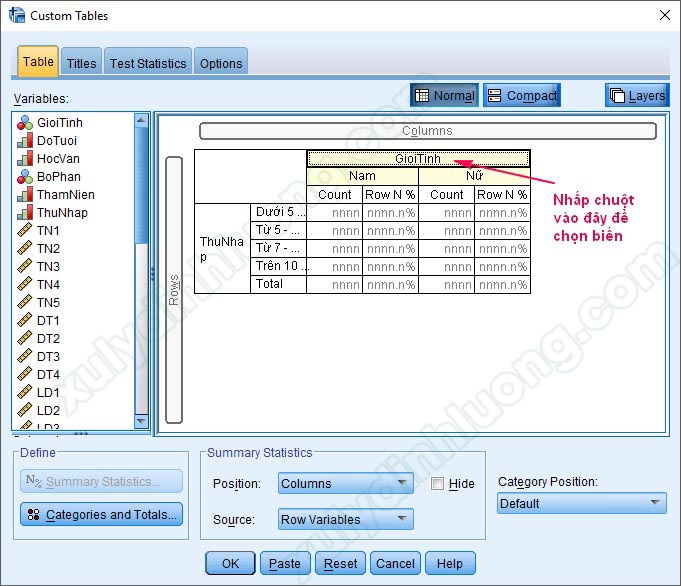
Task: Open the Position dropdown set to Columns
Action: coord(345,483)
